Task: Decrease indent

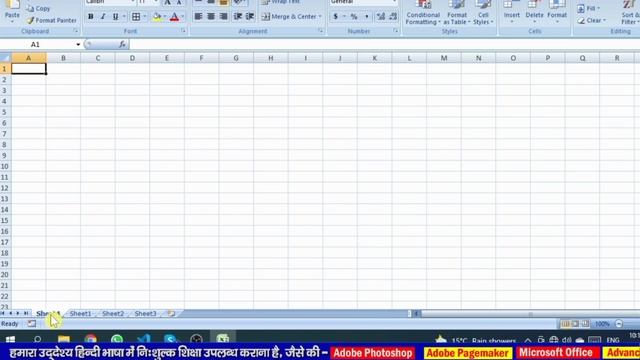Action: tap(238, 16)
